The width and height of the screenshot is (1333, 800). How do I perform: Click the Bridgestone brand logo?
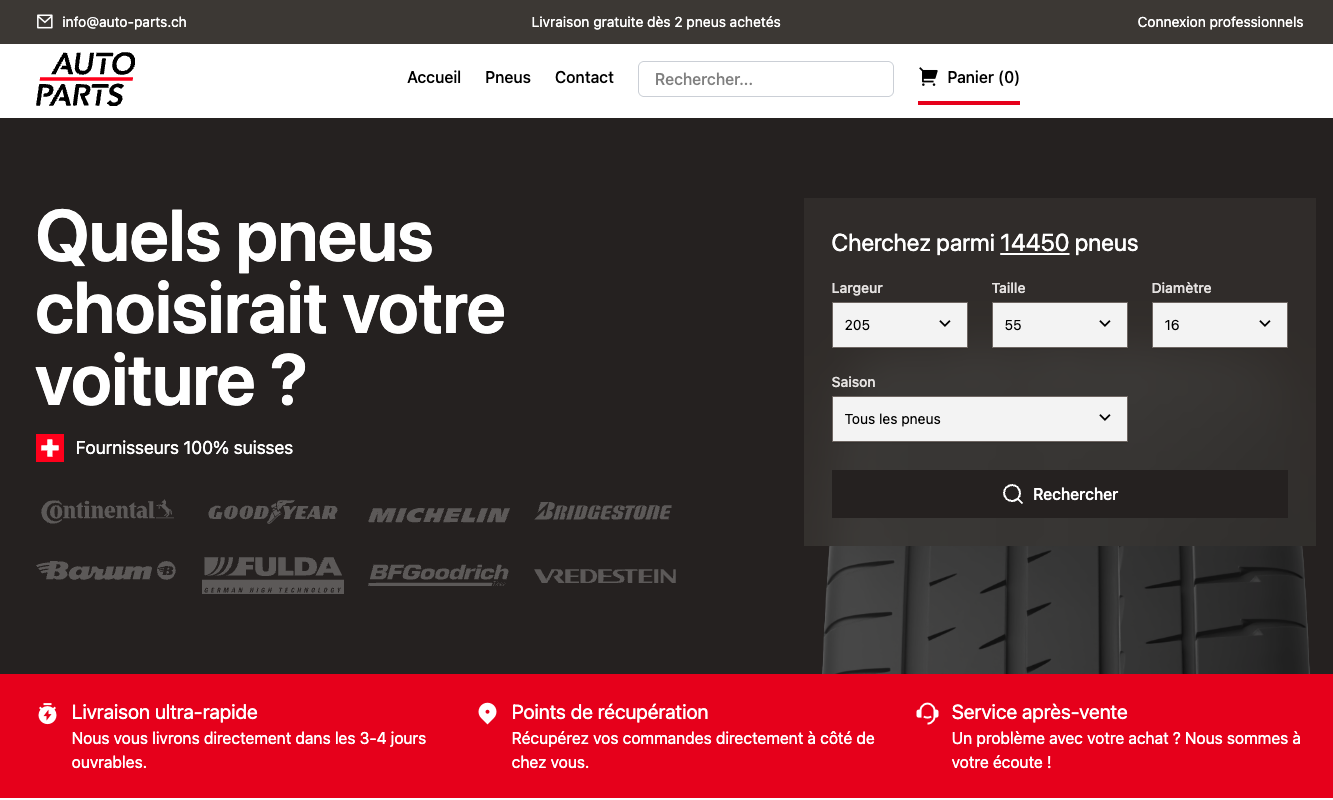[x=604, y=512]
